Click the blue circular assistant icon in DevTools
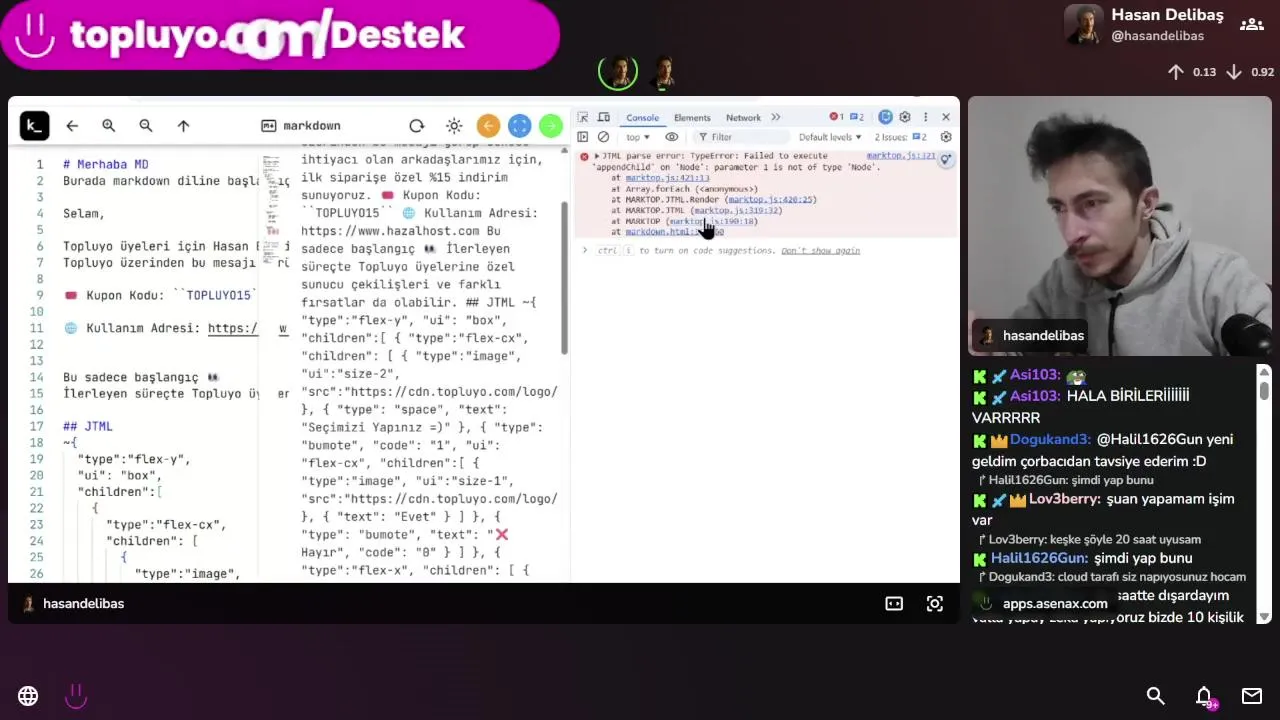This screenshot has height=720, width=1280. [885, 117]
